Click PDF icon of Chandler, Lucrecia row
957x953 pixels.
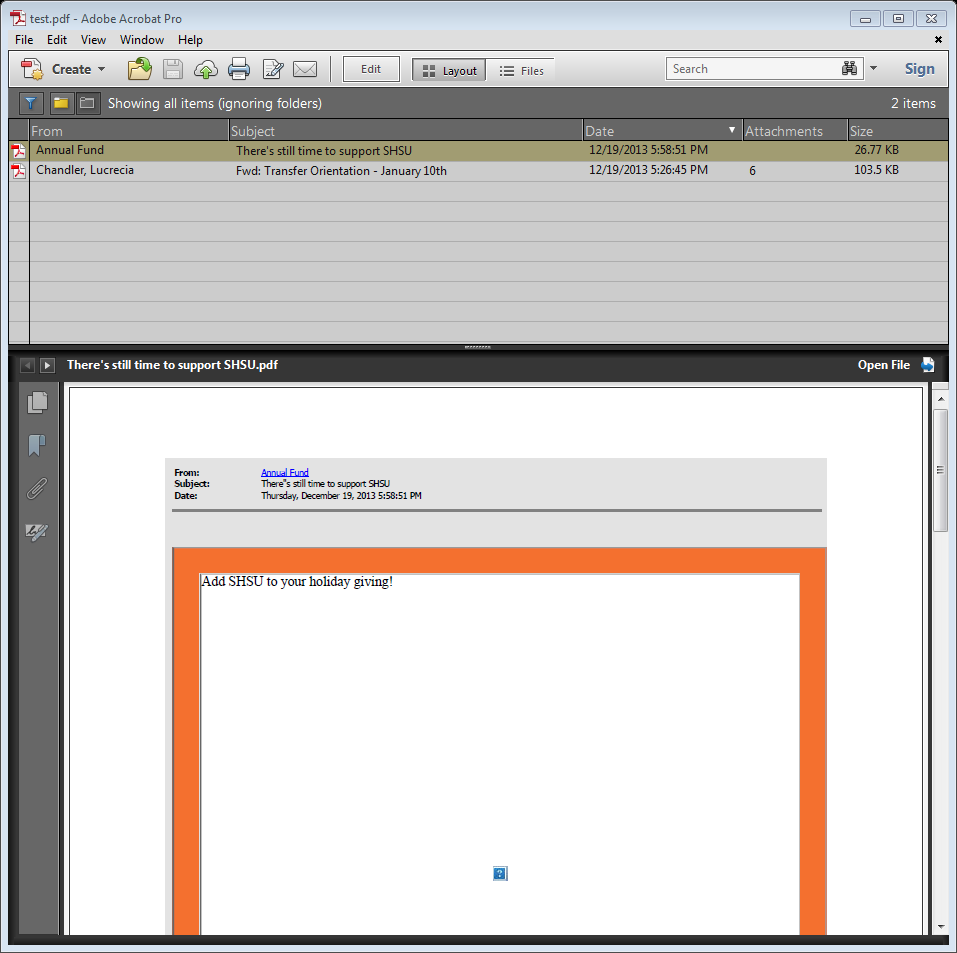(x=19, y=171)
